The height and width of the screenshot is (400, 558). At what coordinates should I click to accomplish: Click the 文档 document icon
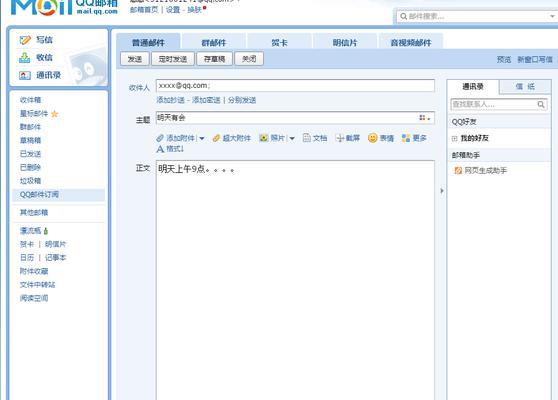(306, 138)
